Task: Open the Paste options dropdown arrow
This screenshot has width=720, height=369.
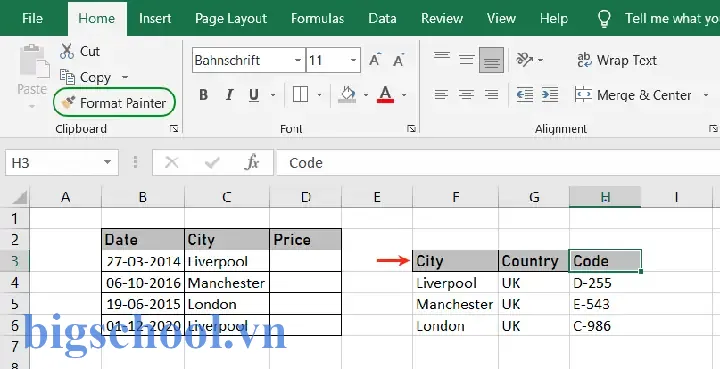Action: (x=32, y=106)
